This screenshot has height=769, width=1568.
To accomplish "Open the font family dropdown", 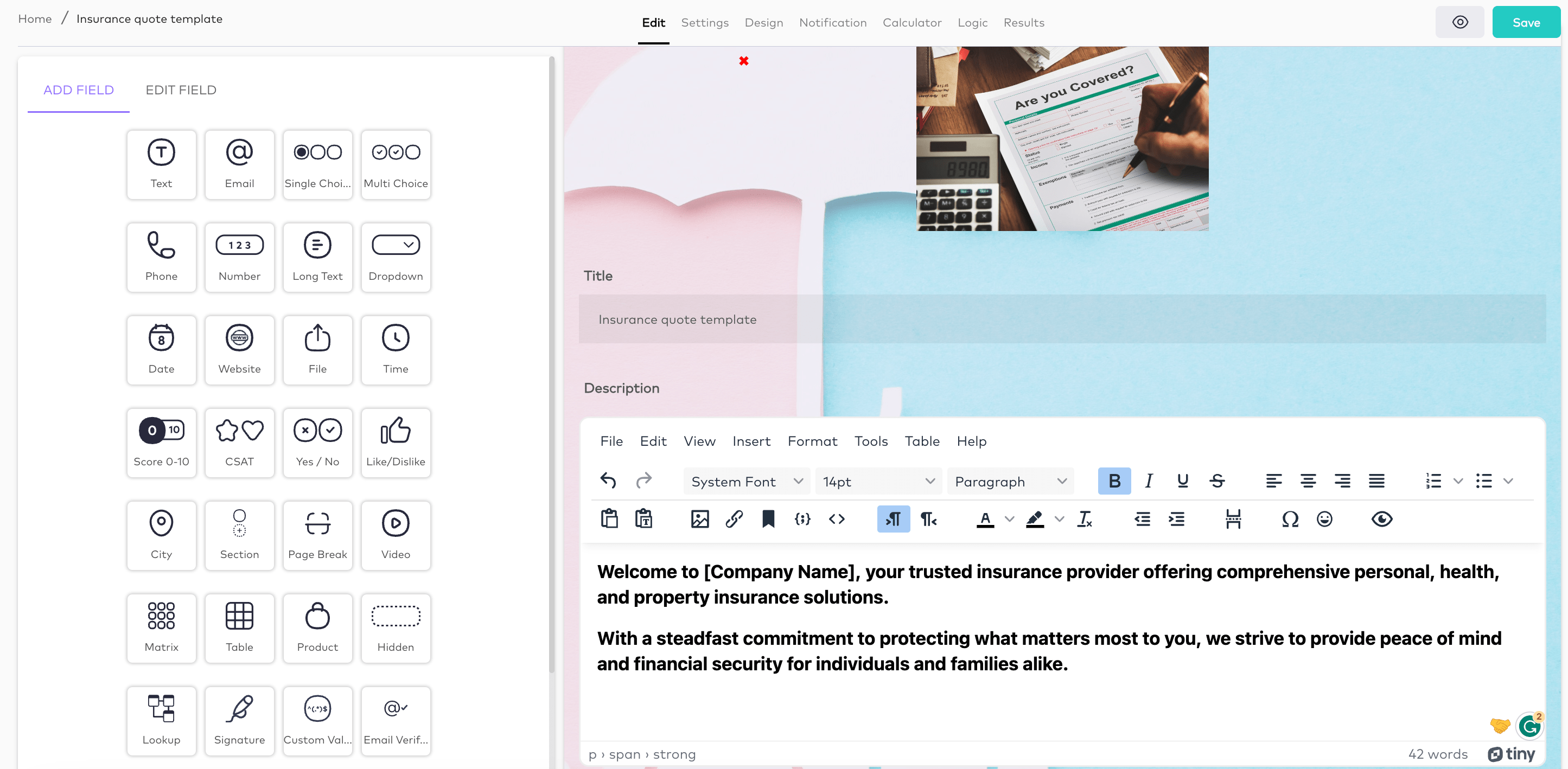I will point(745,481).
